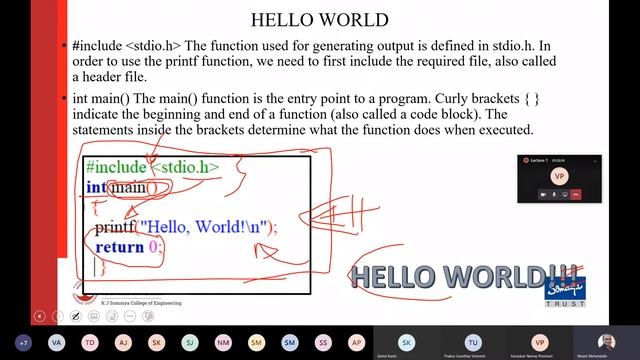Select the blue SM participant avatar

pyautogui.click(x=290, y=343)
